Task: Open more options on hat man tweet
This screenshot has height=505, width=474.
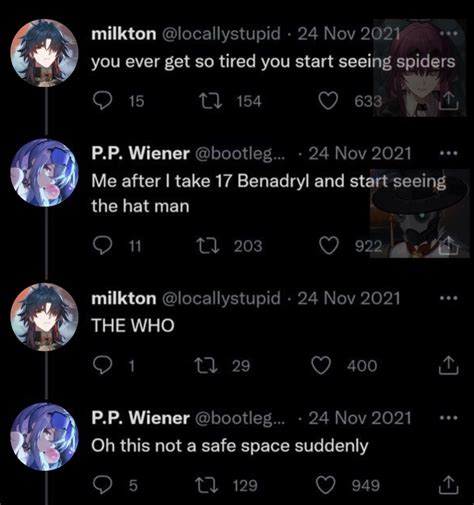Action: click(x=449, y=153)
